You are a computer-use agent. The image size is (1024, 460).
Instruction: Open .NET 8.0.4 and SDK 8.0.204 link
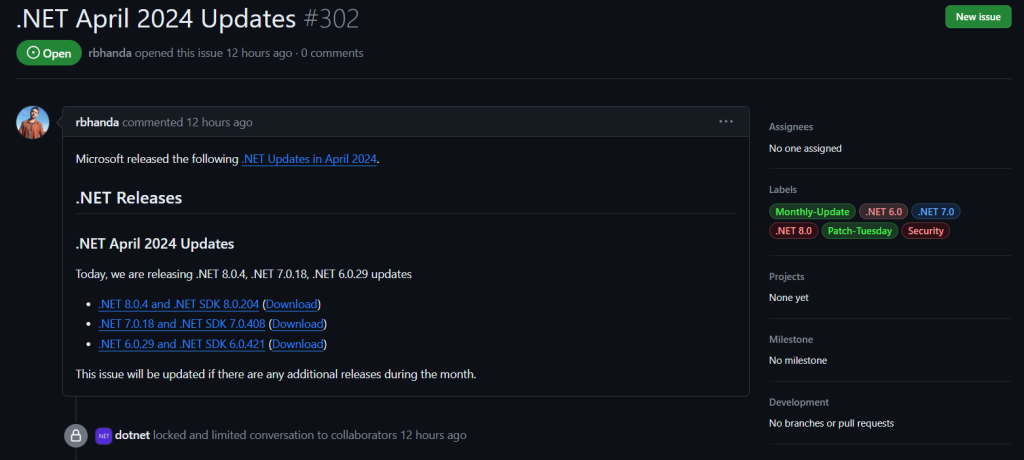pos(178,304)
